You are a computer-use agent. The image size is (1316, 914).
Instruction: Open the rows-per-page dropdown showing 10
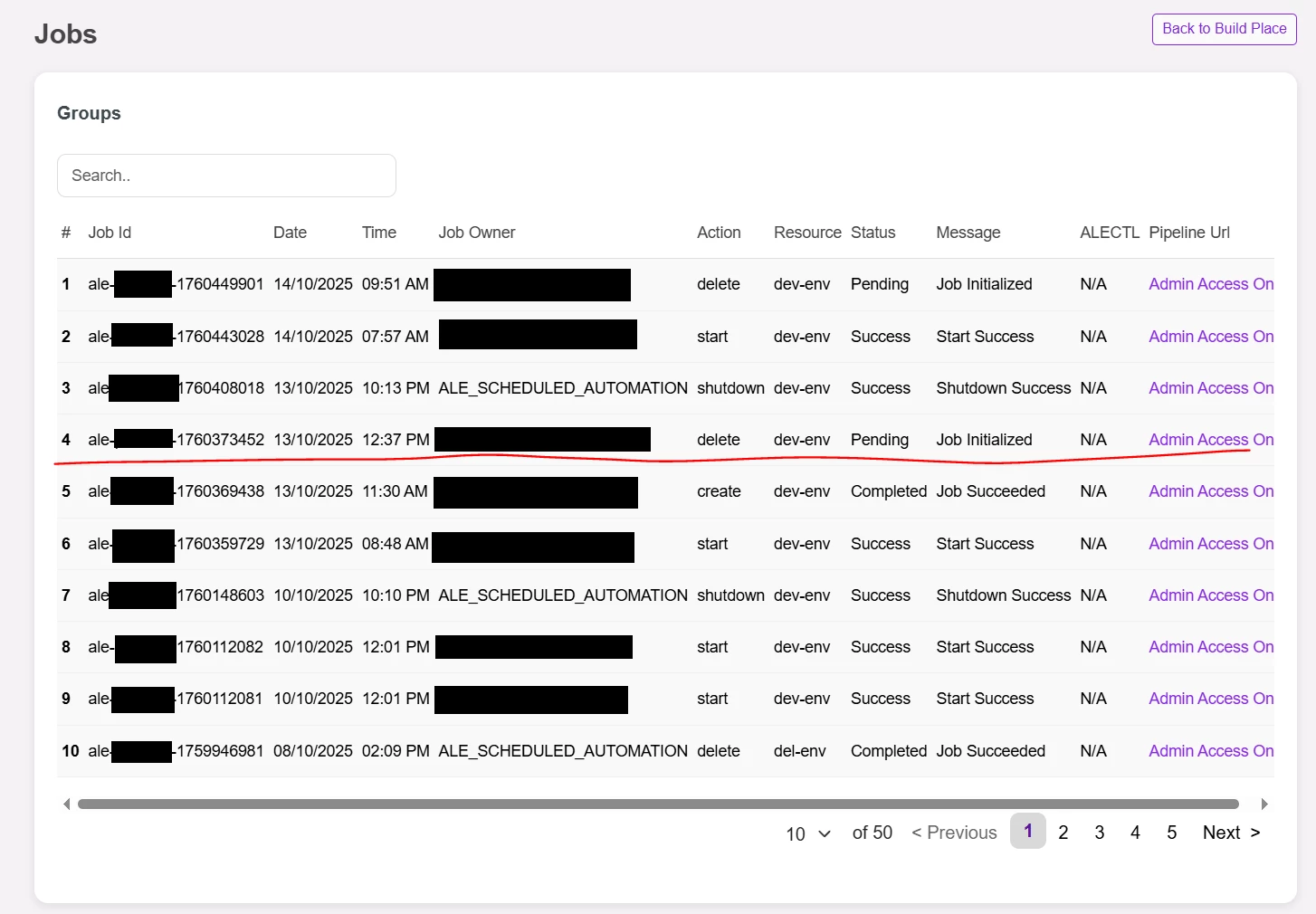coord(808,833)
